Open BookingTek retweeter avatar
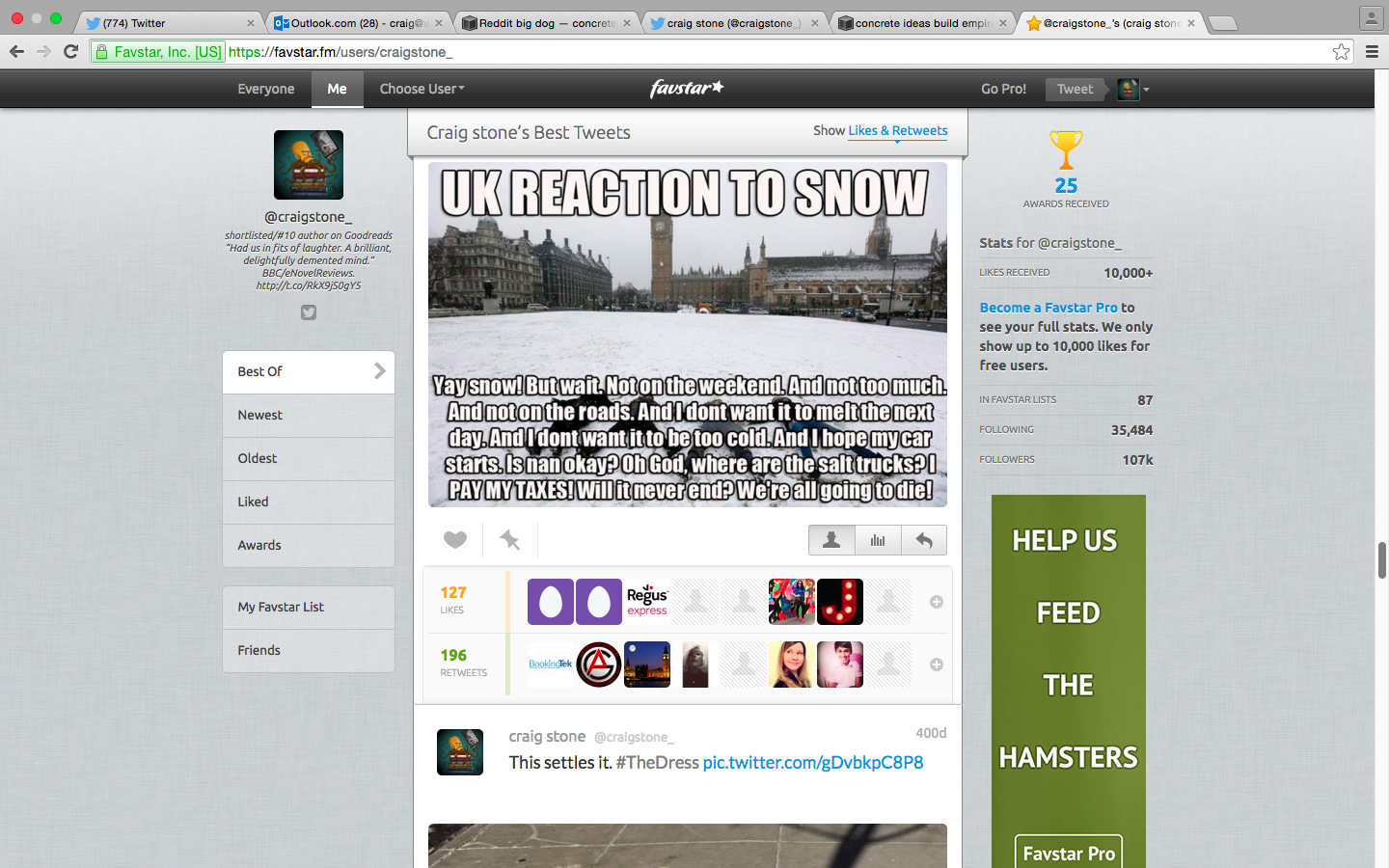This screenshot has width=1389, height=868. pos(551,665)
